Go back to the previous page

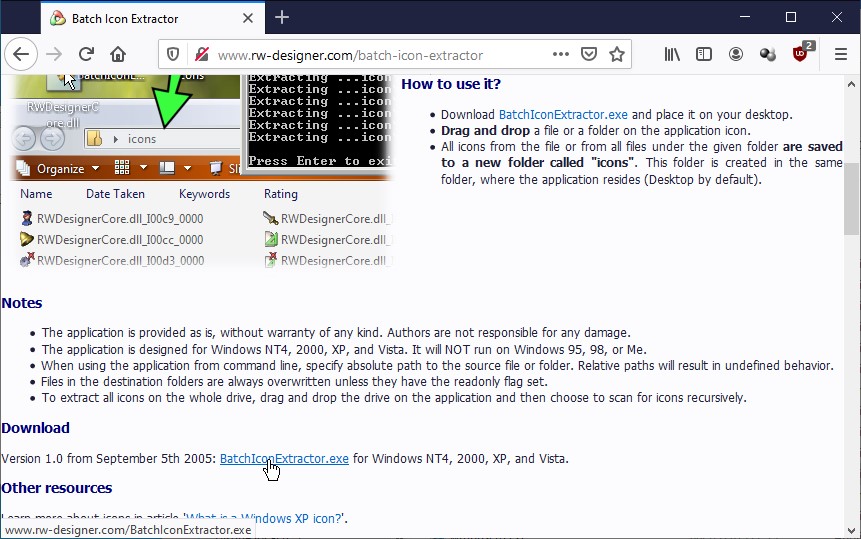22,54
